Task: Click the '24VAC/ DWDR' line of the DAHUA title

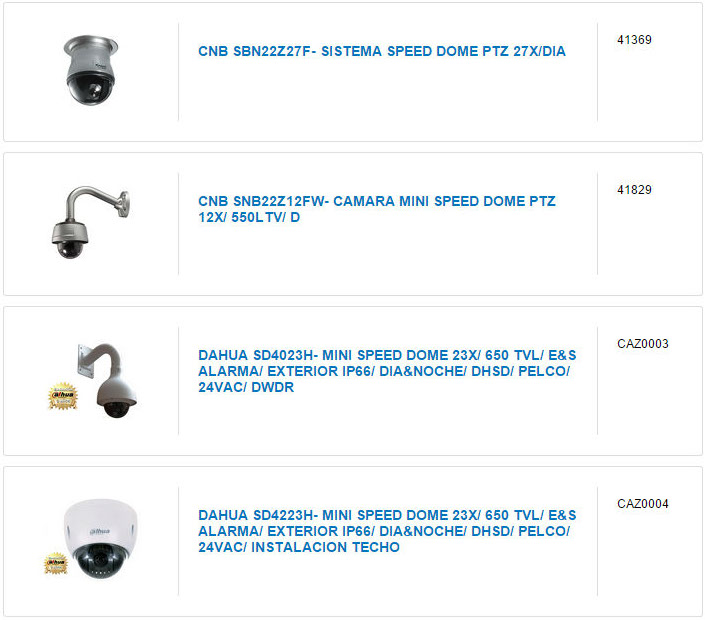Action: [246, 387]
